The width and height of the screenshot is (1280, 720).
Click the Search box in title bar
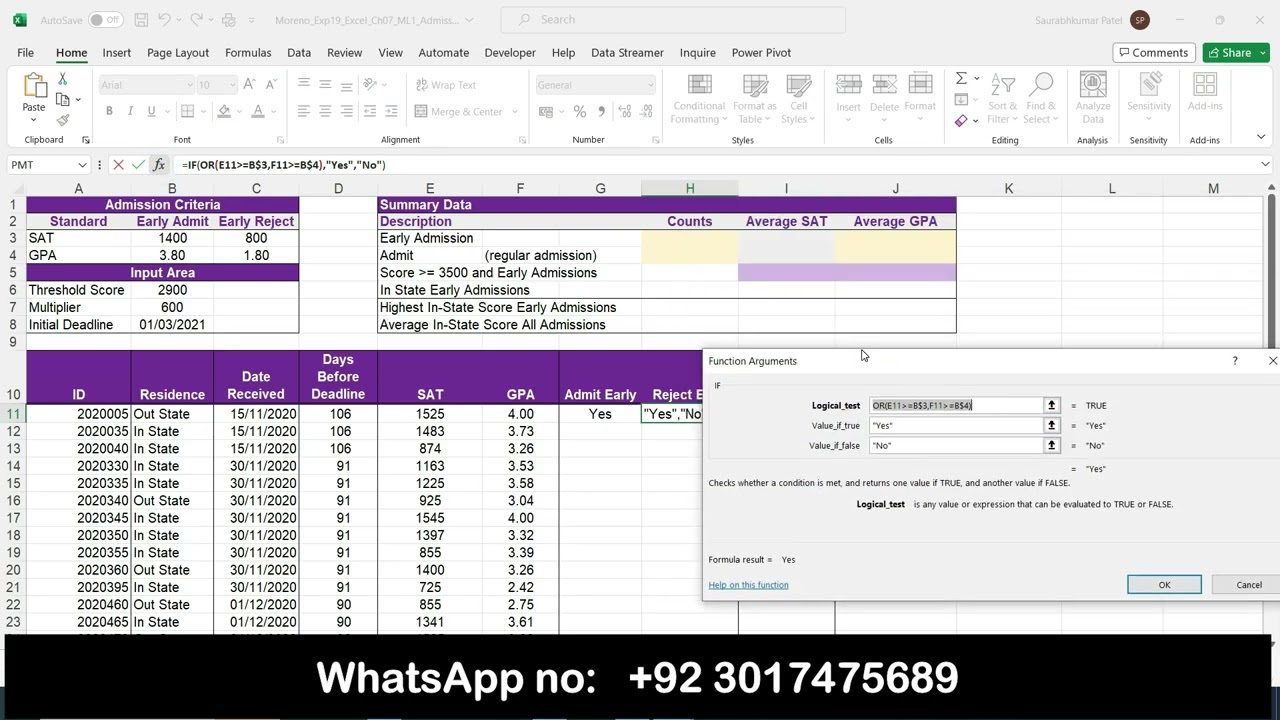[x=673, y=20]
